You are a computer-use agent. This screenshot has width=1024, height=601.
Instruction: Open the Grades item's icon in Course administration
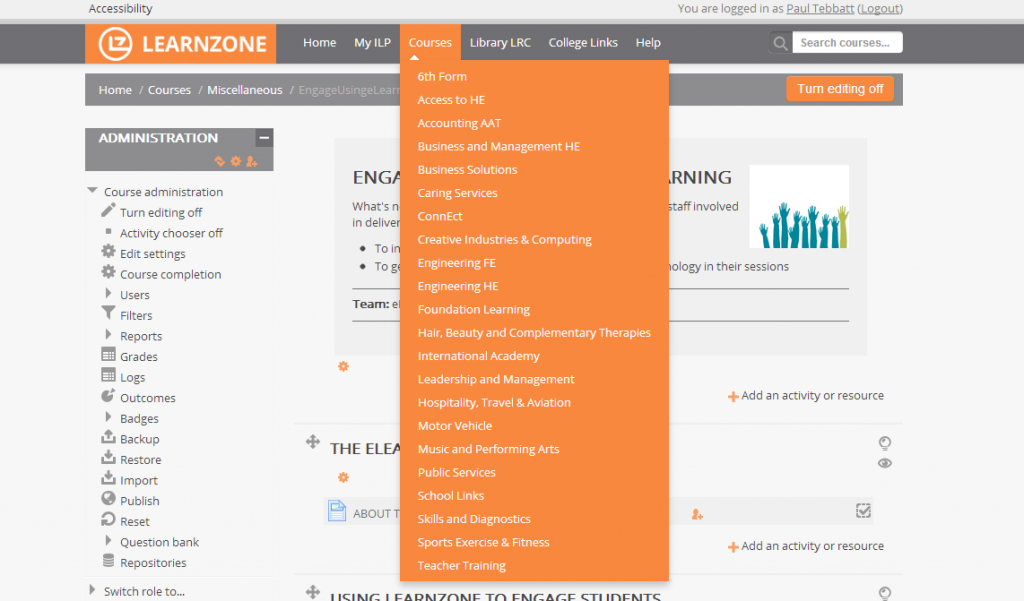click(x=107, y=356)
